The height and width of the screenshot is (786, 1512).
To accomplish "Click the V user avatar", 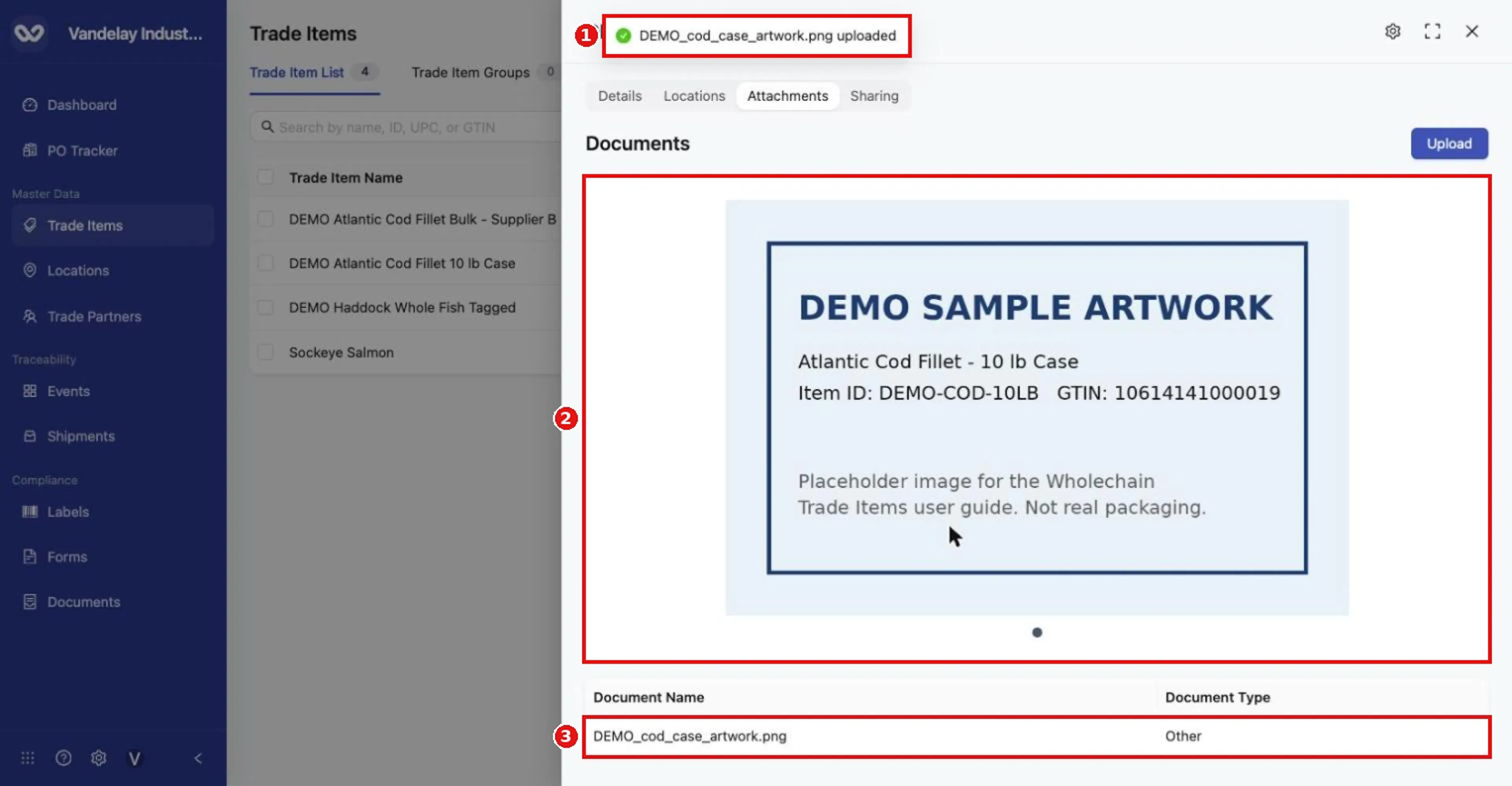I will [x=134, y=758].
